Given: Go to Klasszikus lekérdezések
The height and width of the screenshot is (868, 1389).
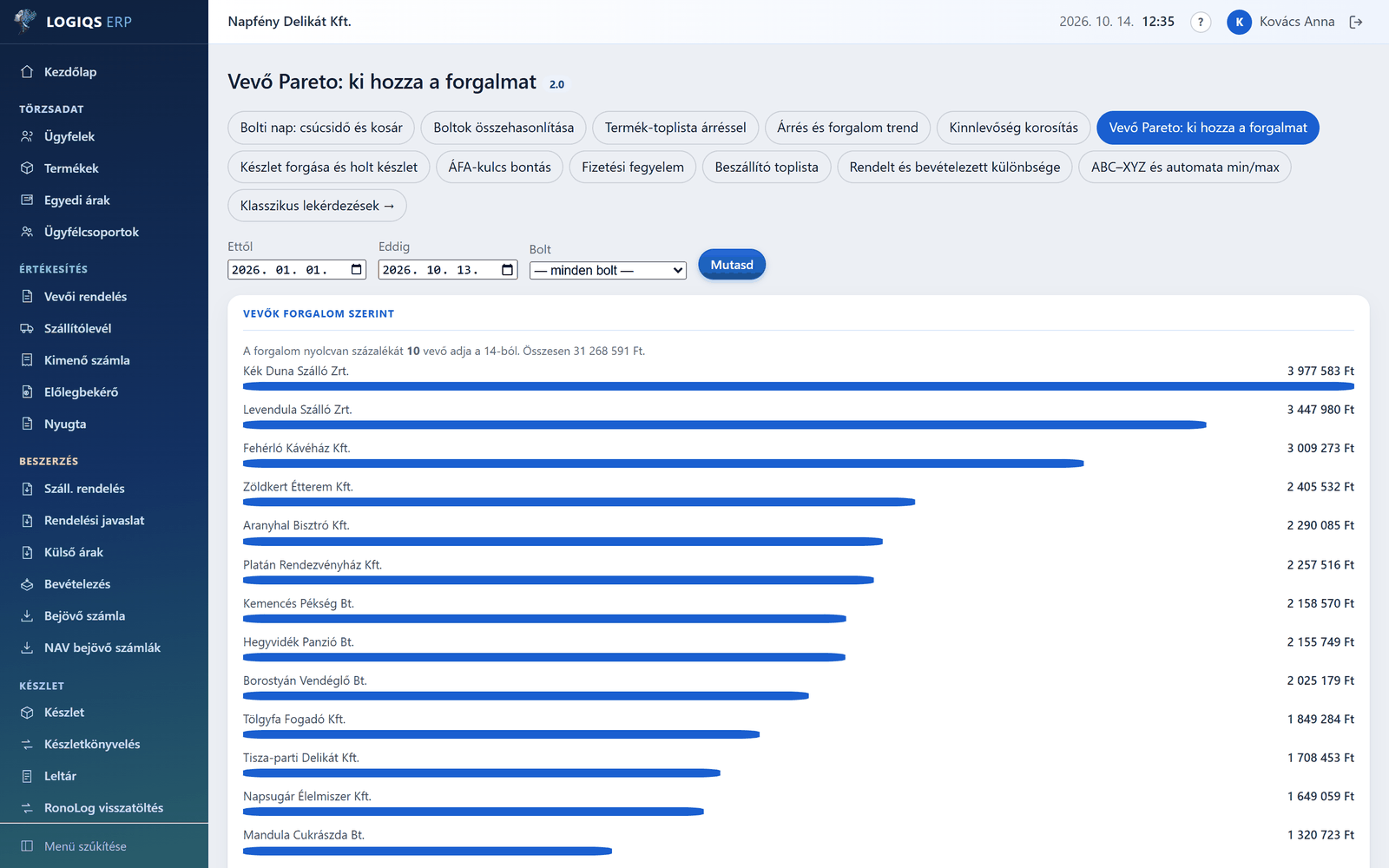Looking at the screenshot, I should tap(317, 206).
